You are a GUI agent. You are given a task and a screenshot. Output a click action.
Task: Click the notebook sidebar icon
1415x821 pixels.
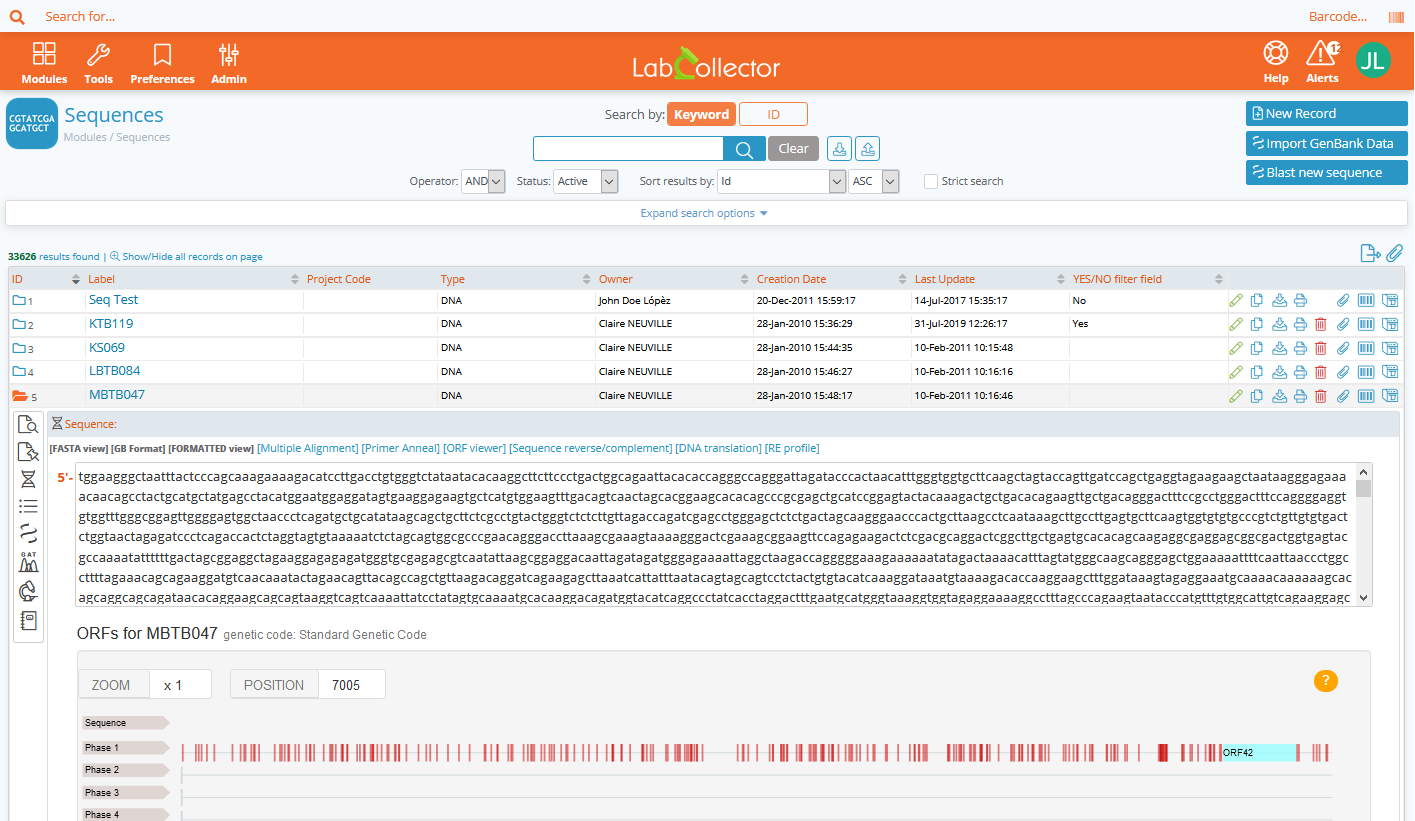[x=28, y=620]
